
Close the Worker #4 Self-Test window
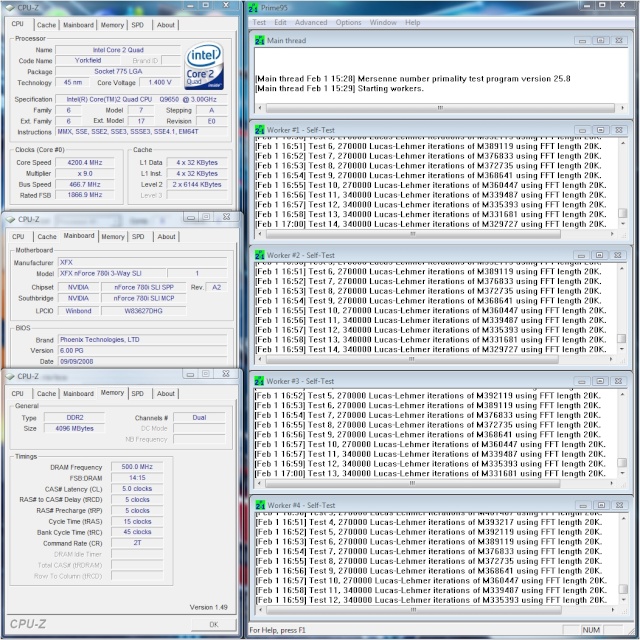(x=620, y=505)
